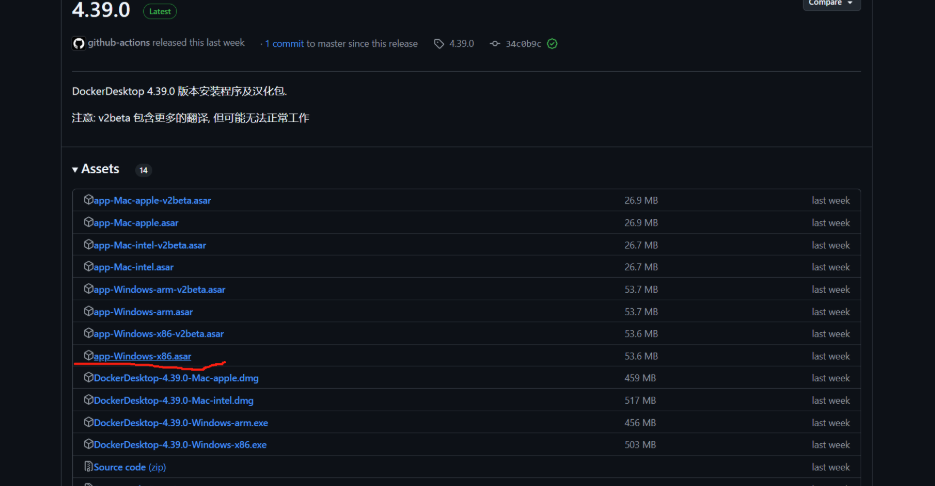Screen dimensions: 935x486
Task: Download app-Windows-arm.asar
Action: point(143,311)
